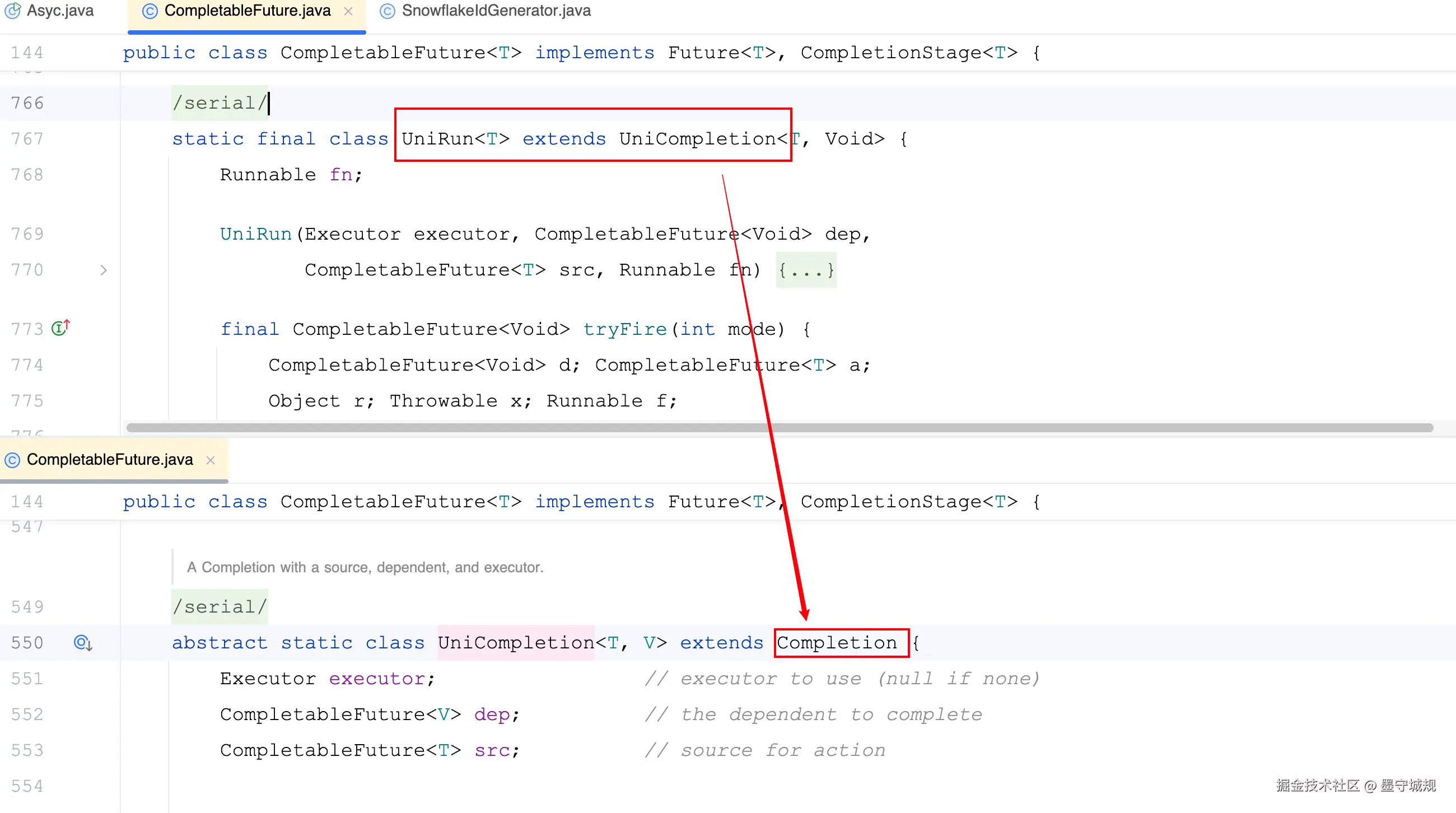
Task: Click the implements-method gutter icon on line 773
Action: pyautogui.click(x=60, y=328)
